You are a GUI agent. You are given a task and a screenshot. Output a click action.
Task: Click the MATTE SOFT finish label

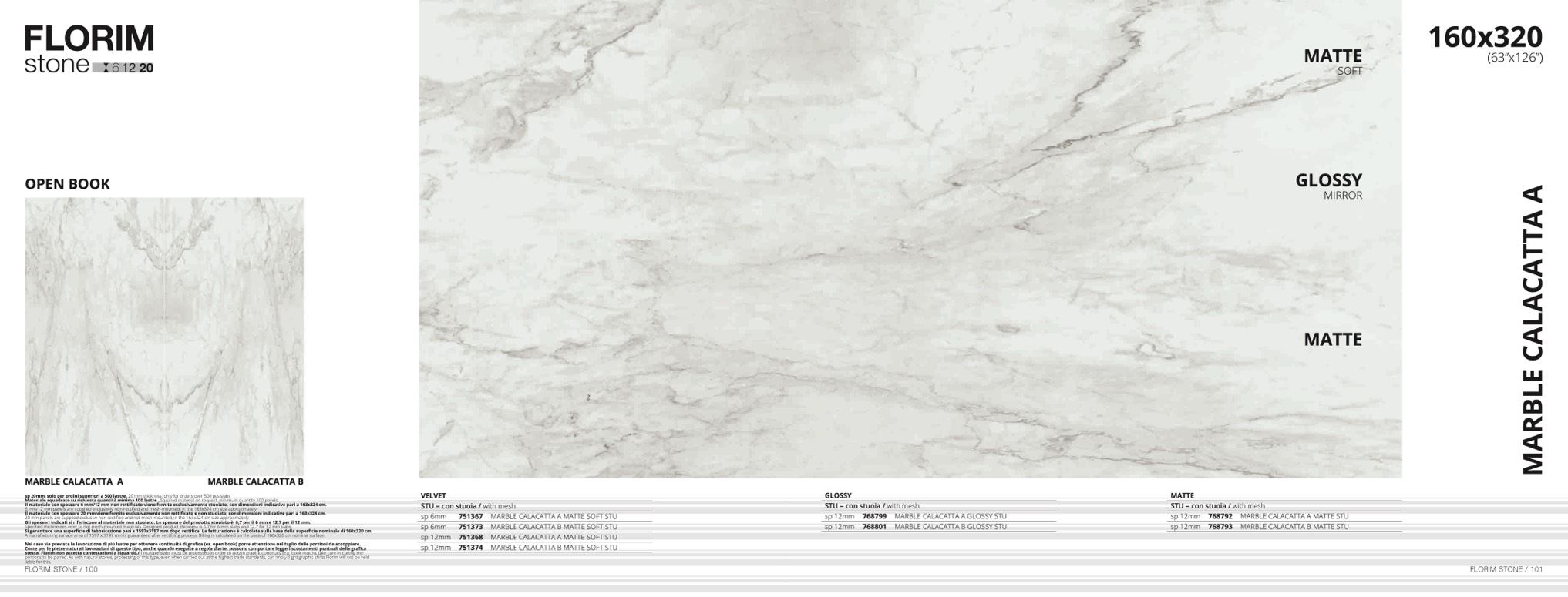coord(1332,62)
